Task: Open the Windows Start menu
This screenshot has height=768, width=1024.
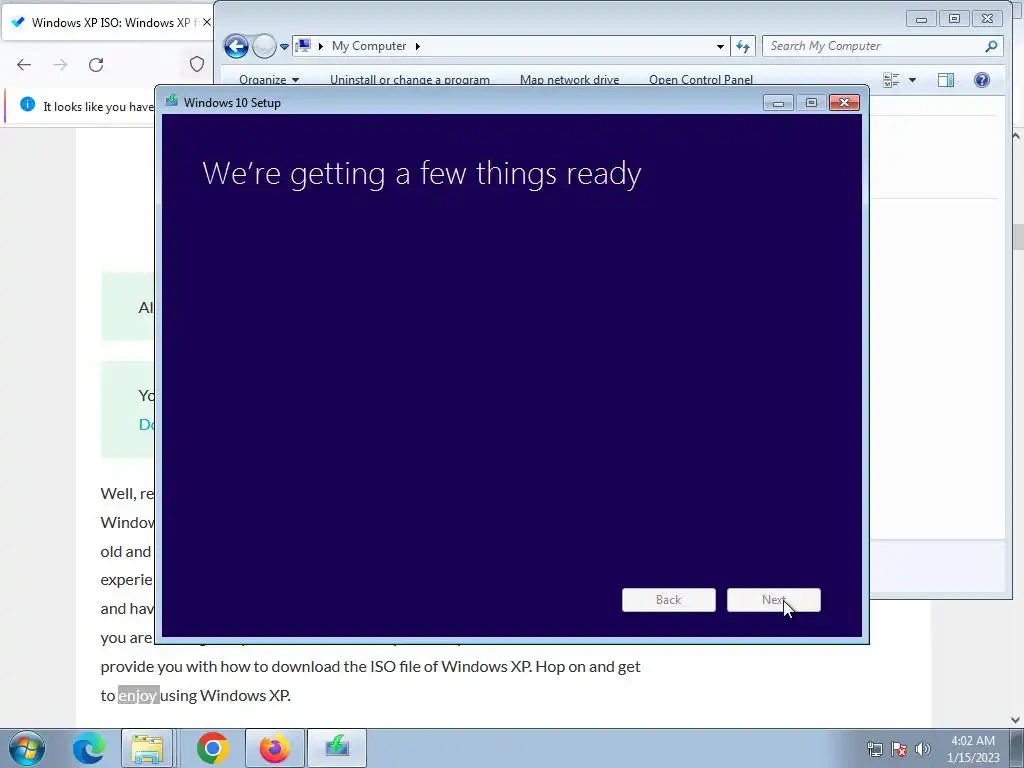Action: click(27, 748)
